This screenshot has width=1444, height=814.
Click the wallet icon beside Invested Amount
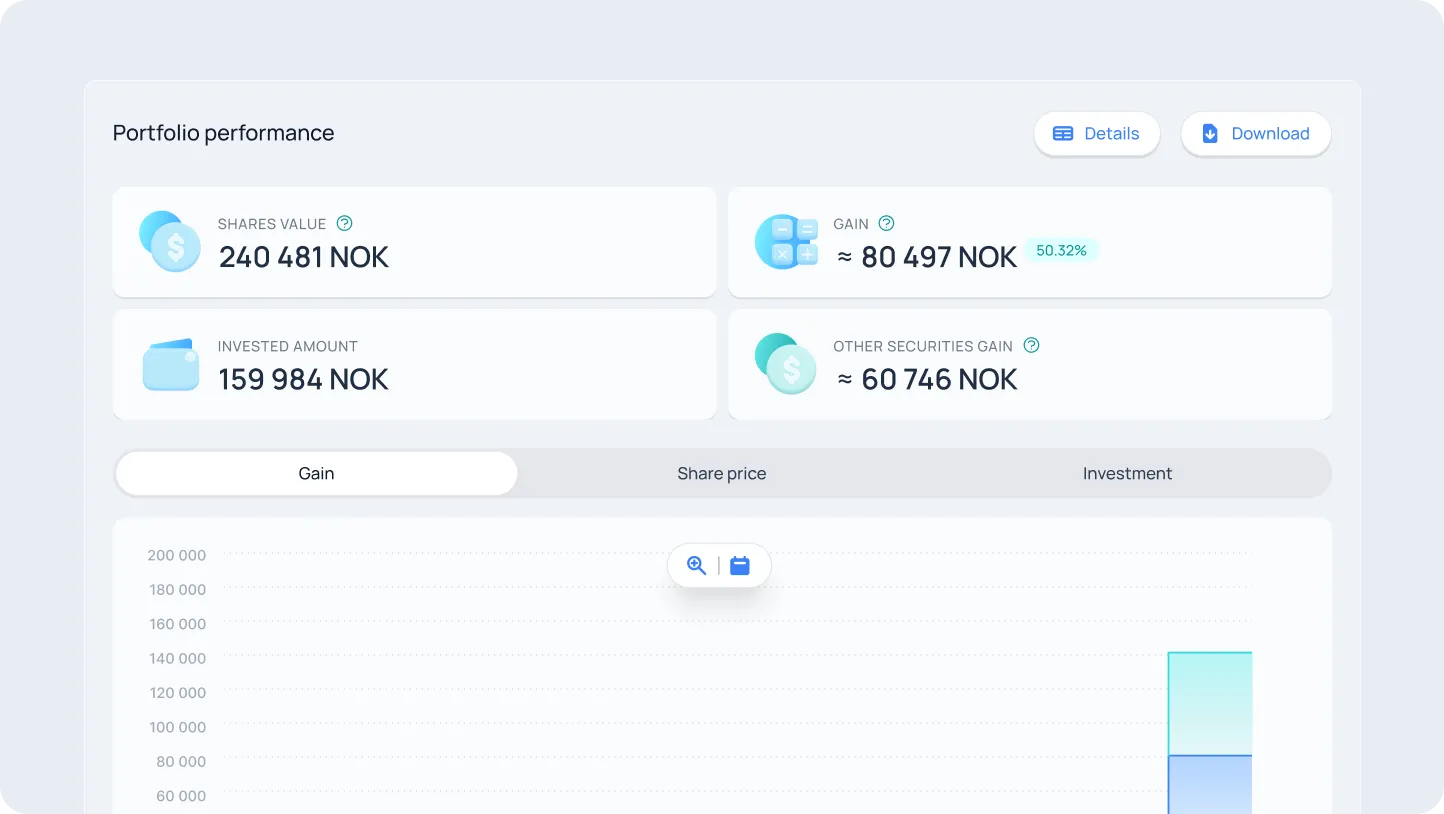point(170,364)
